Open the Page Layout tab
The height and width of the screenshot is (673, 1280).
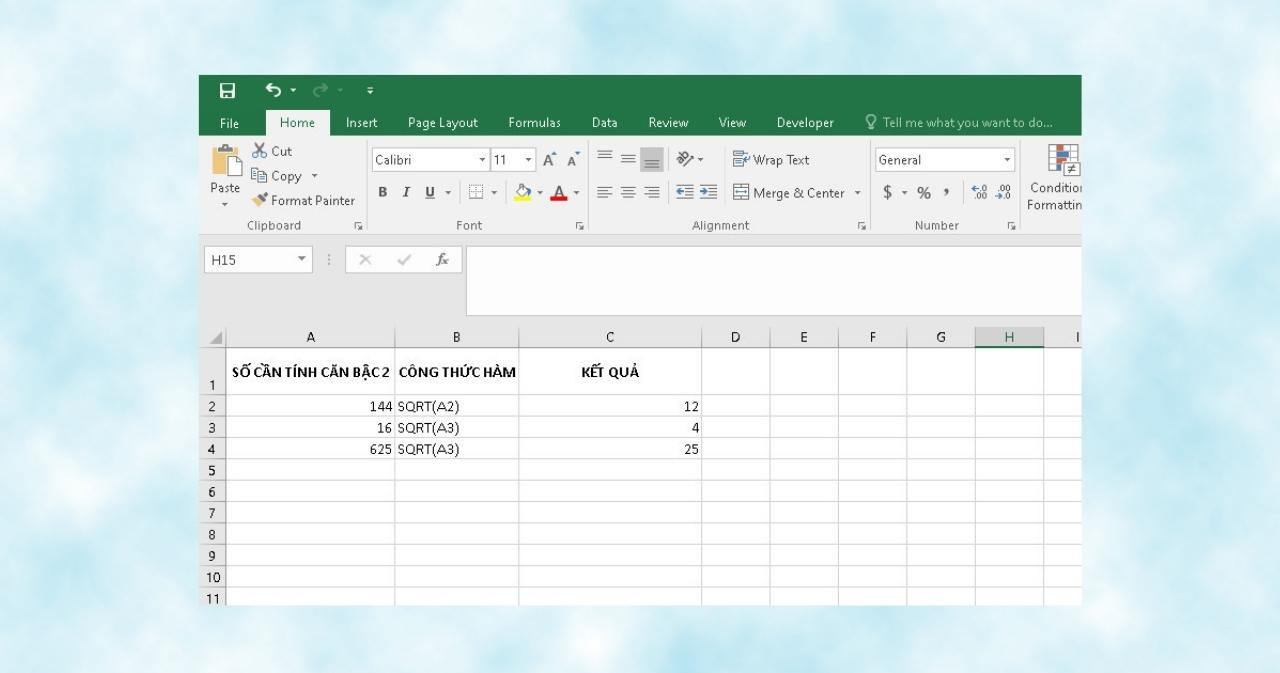[442, 123]
